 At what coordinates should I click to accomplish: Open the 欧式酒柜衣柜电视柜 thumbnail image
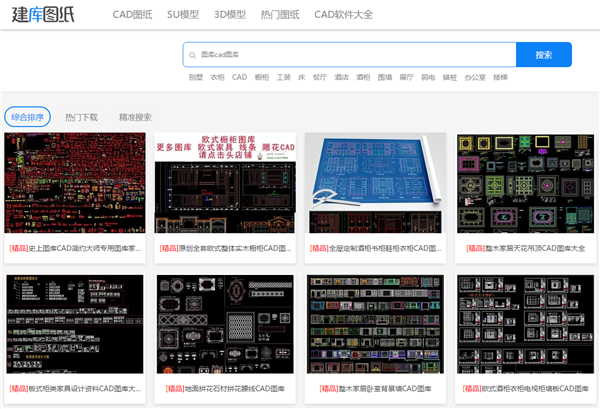(525, 324)
